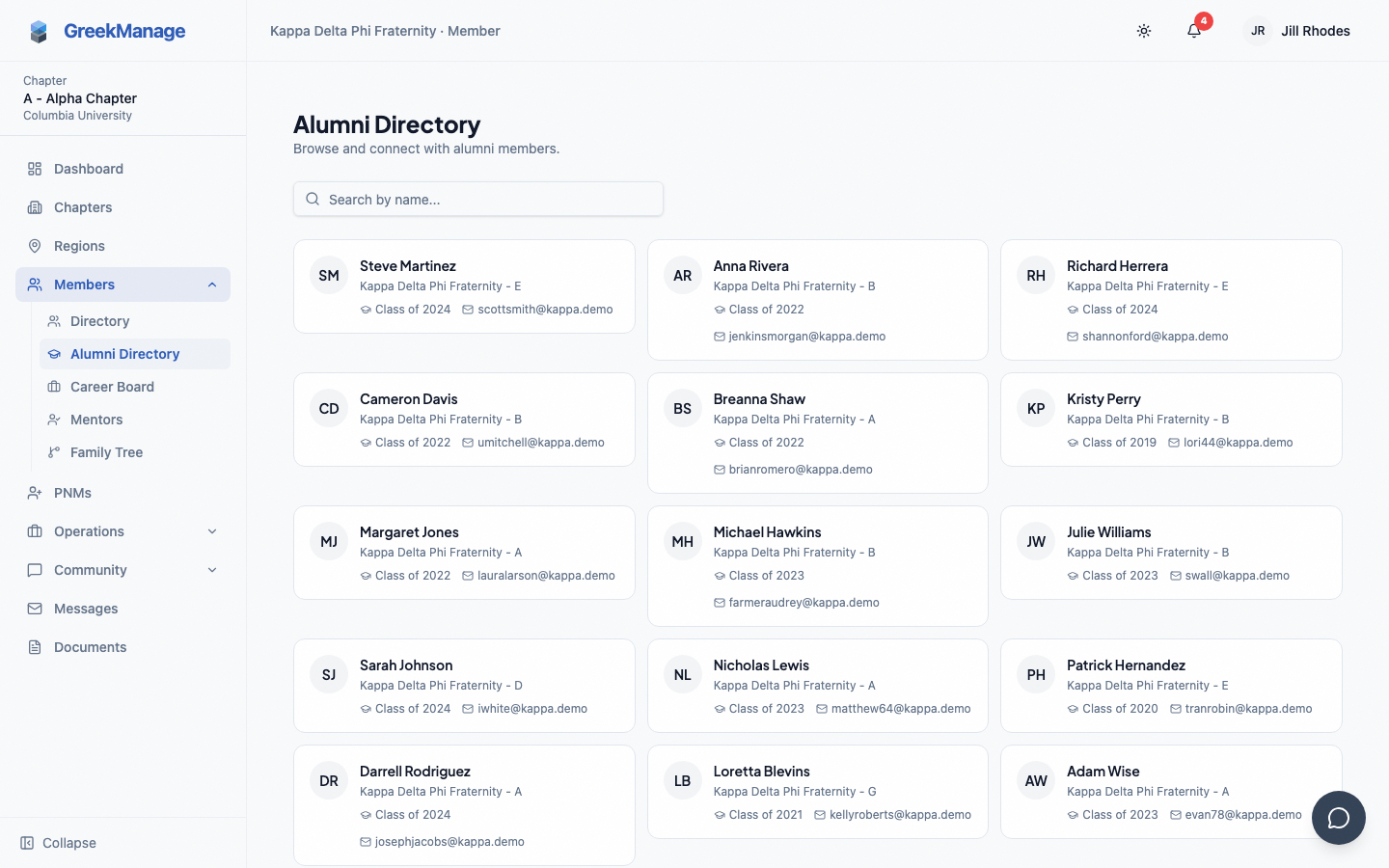Expand the Operations section chevron
The width and height of the screenshot is (1389, 868).
click(x=212, y=531)
